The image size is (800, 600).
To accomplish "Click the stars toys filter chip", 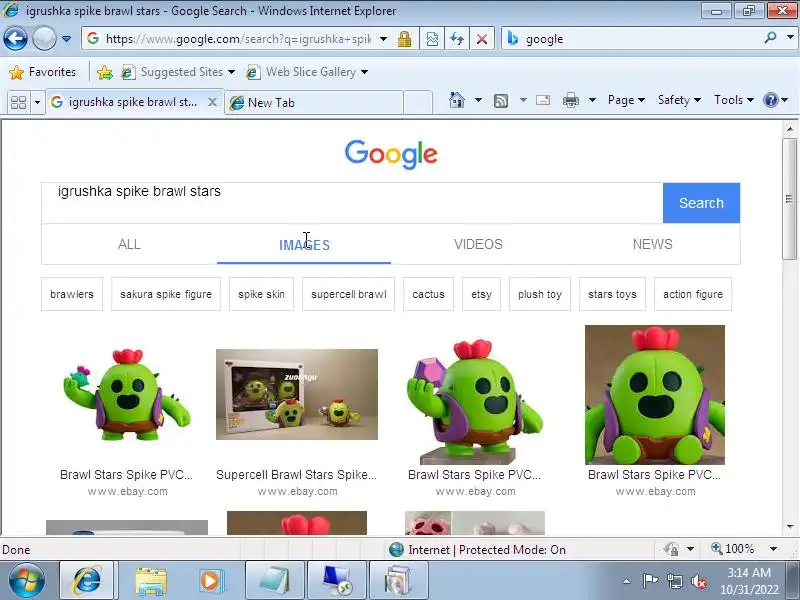I will [x=612, y=294].
